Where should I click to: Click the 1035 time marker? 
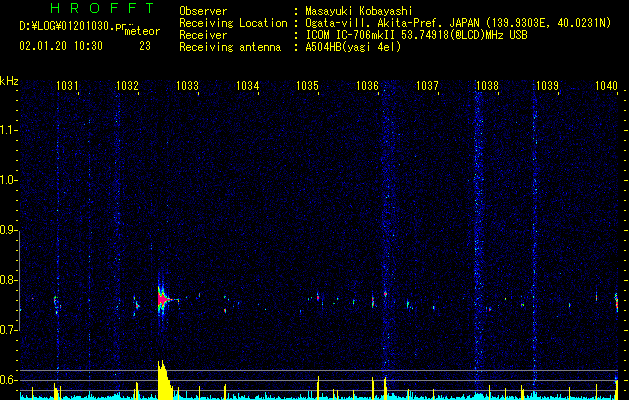tap(307, 85)
